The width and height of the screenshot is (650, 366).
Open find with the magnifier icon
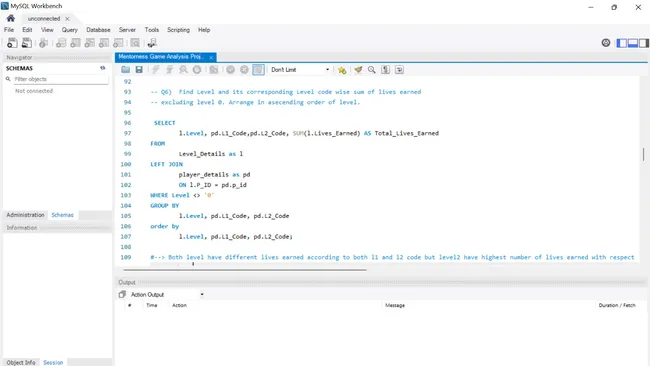coord(372,70)
